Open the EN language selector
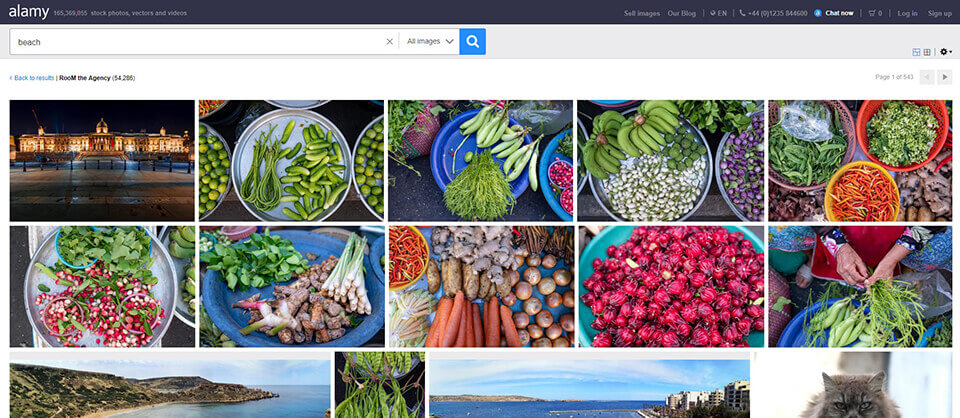This screenshot has width=960, height=418. coord(717,13)
